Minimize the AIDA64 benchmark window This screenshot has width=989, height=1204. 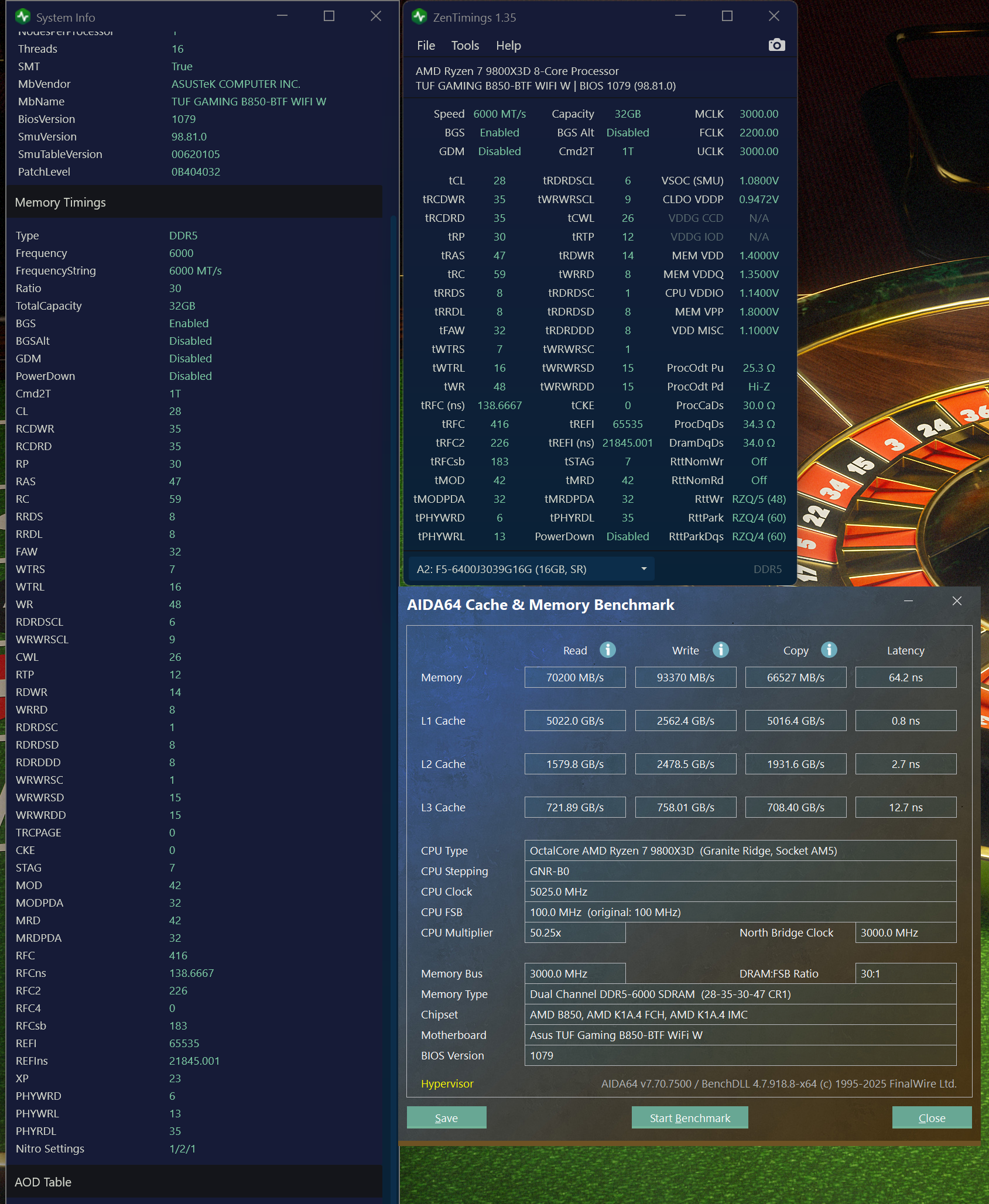click(908, 601)
